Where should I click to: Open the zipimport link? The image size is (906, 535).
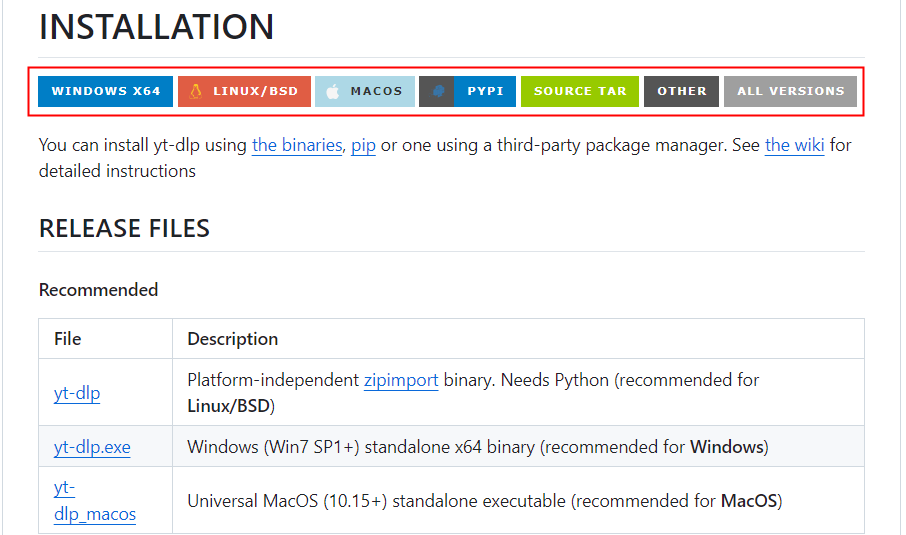401,380
